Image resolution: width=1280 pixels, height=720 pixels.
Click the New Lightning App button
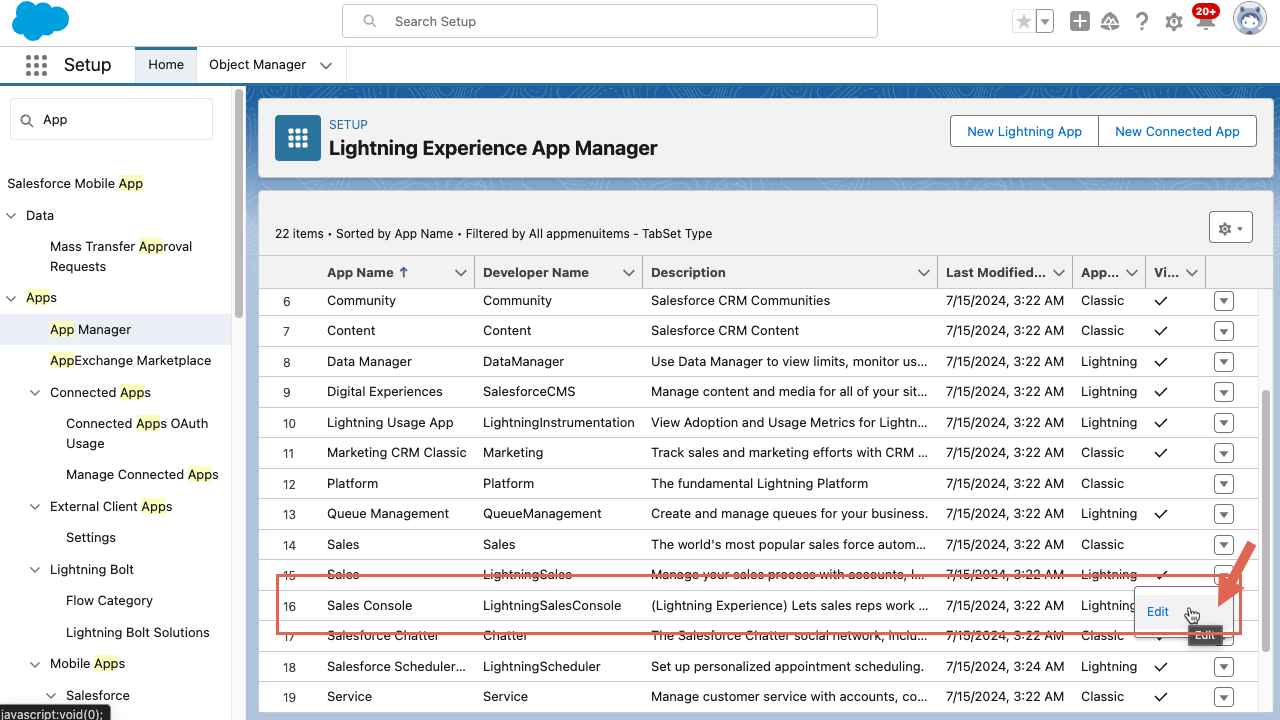[x=1024, y=131]
